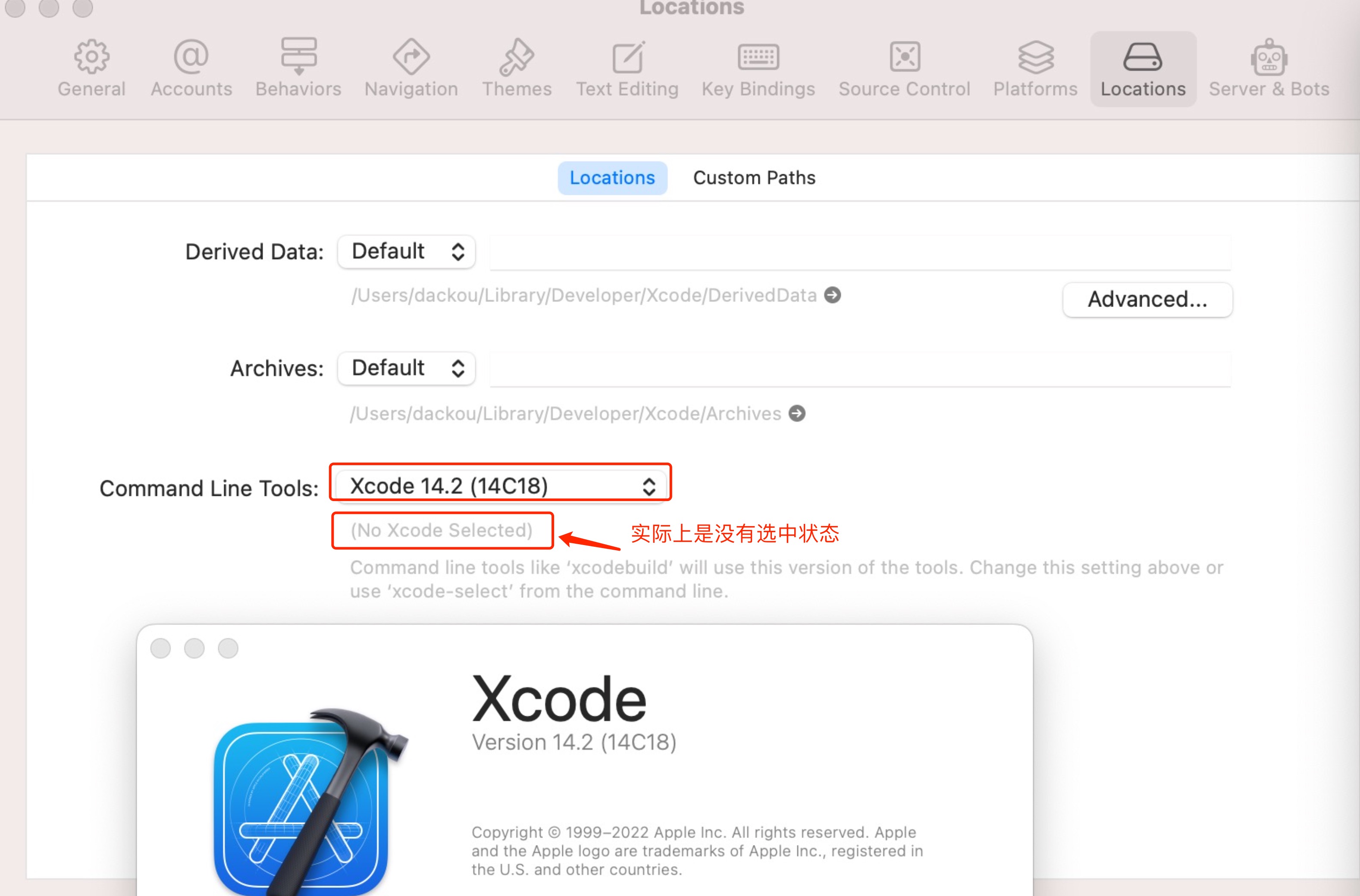This screenshot has width=1360, height=896.
Task: Click the zoom button of the About Xcode window
Action: coord(228,649)
